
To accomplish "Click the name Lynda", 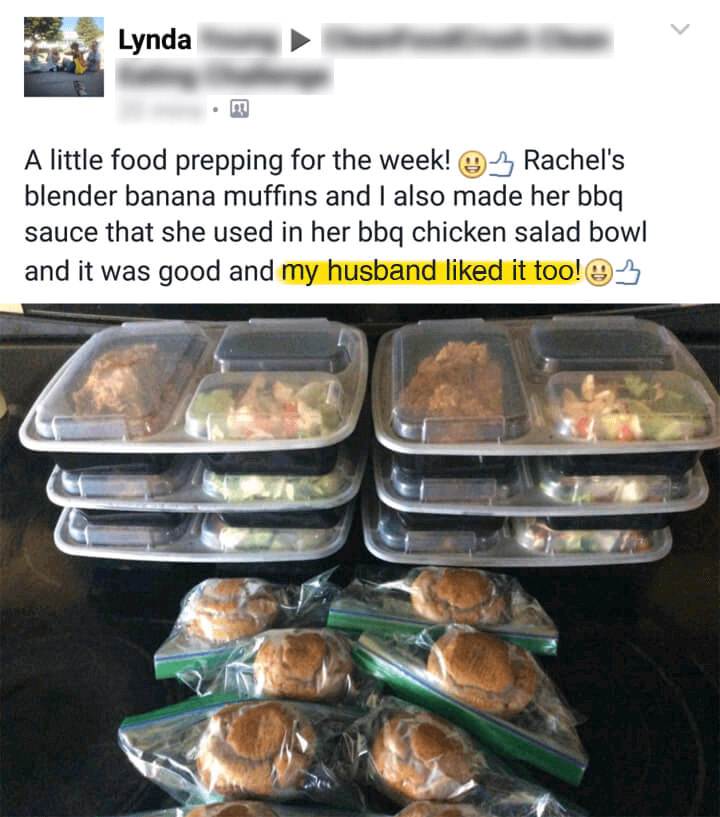I will click(155, 40).
